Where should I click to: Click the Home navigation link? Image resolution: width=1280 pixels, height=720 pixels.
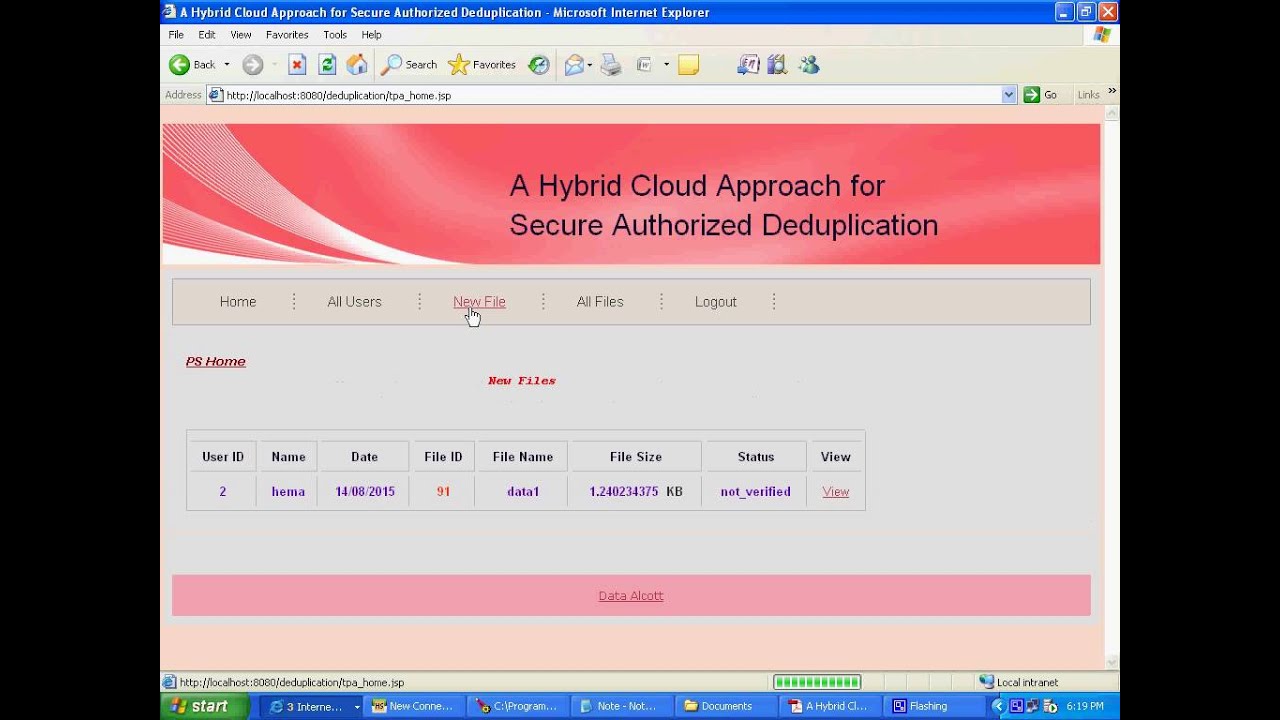(x=238, y=302)
